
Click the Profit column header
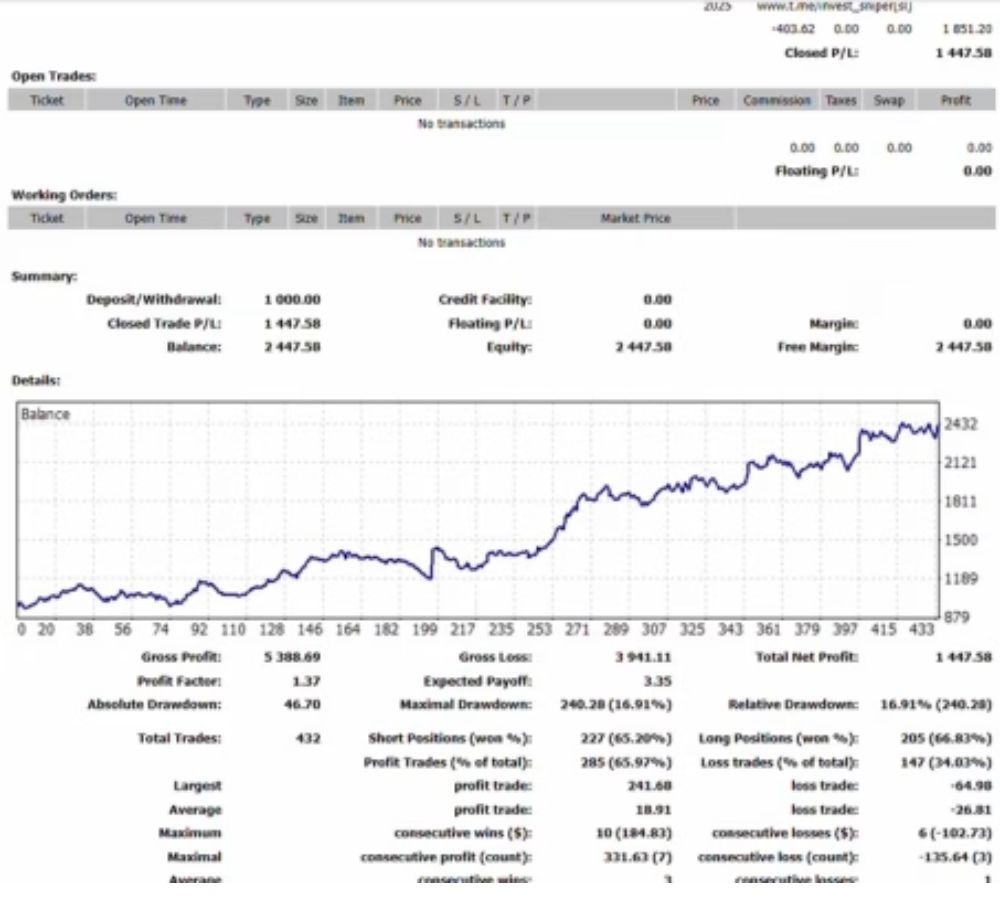(x=955, y=100)
